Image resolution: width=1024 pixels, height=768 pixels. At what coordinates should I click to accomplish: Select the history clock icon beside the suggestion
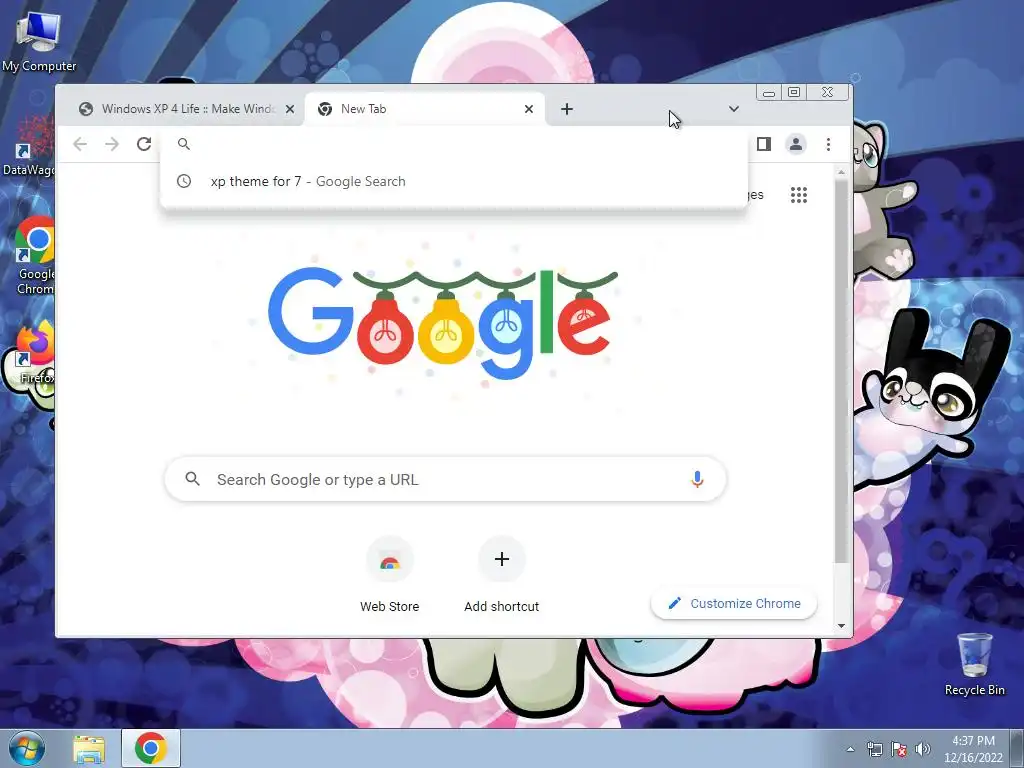(x=184, y=181)
